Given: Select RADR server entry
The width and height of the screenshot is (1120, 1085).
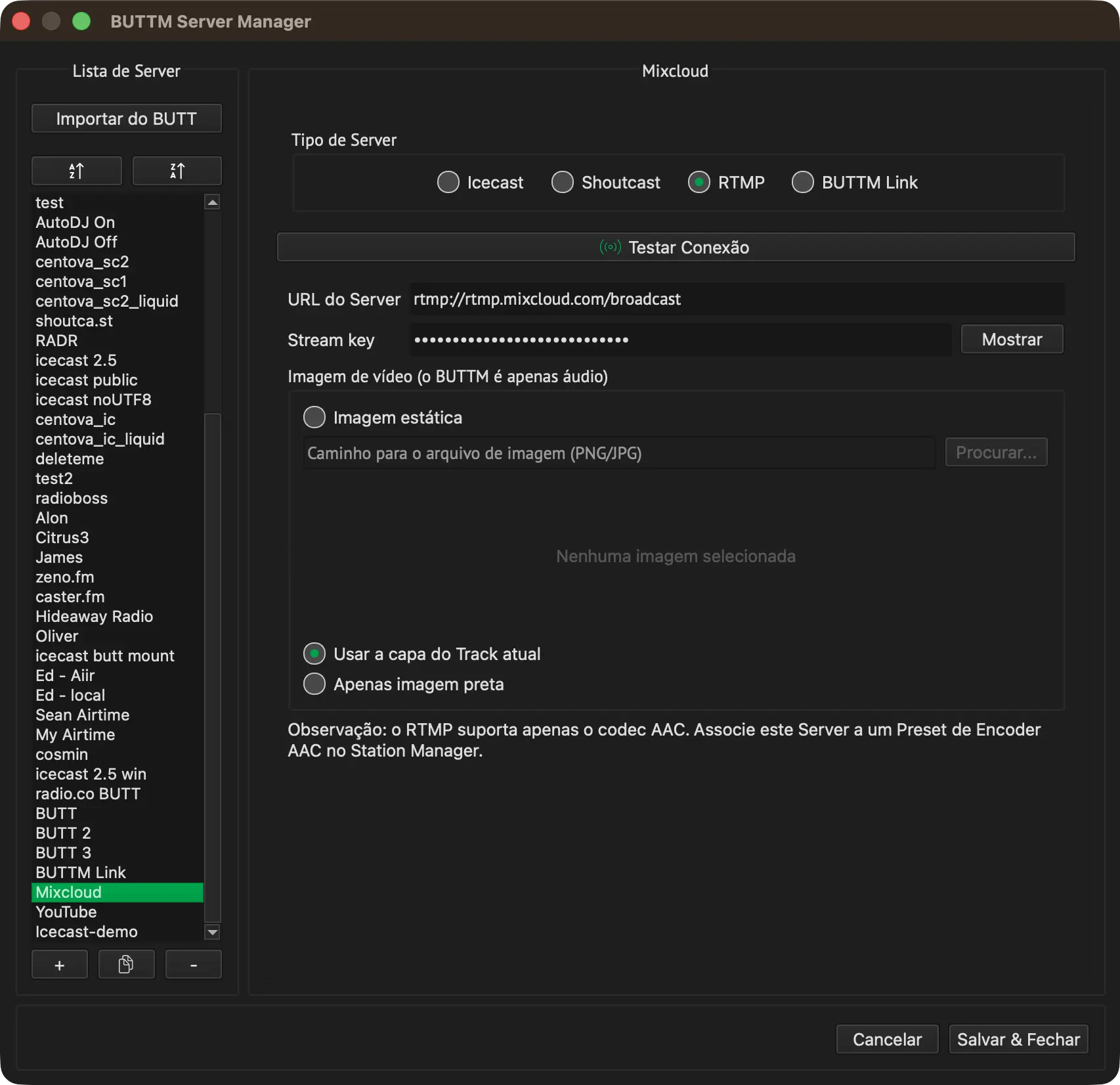Looking at the screenshot, I should 118,340.
